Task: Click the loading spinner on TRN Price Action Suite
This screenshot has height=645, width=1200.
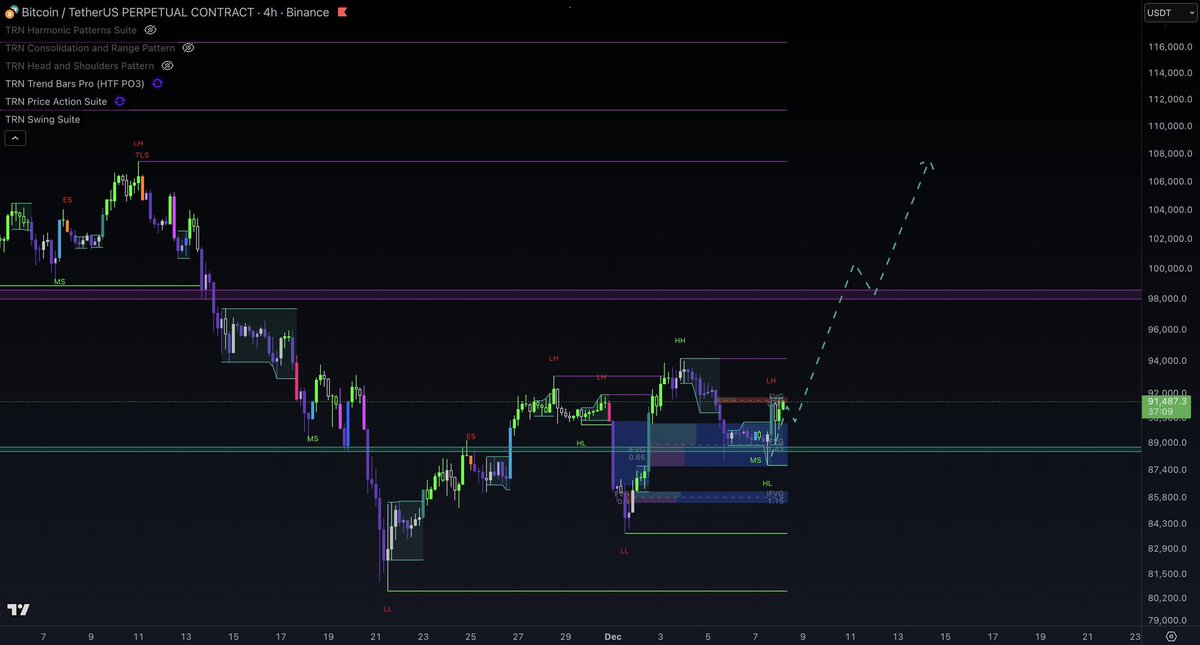Action: coord(119,101)
